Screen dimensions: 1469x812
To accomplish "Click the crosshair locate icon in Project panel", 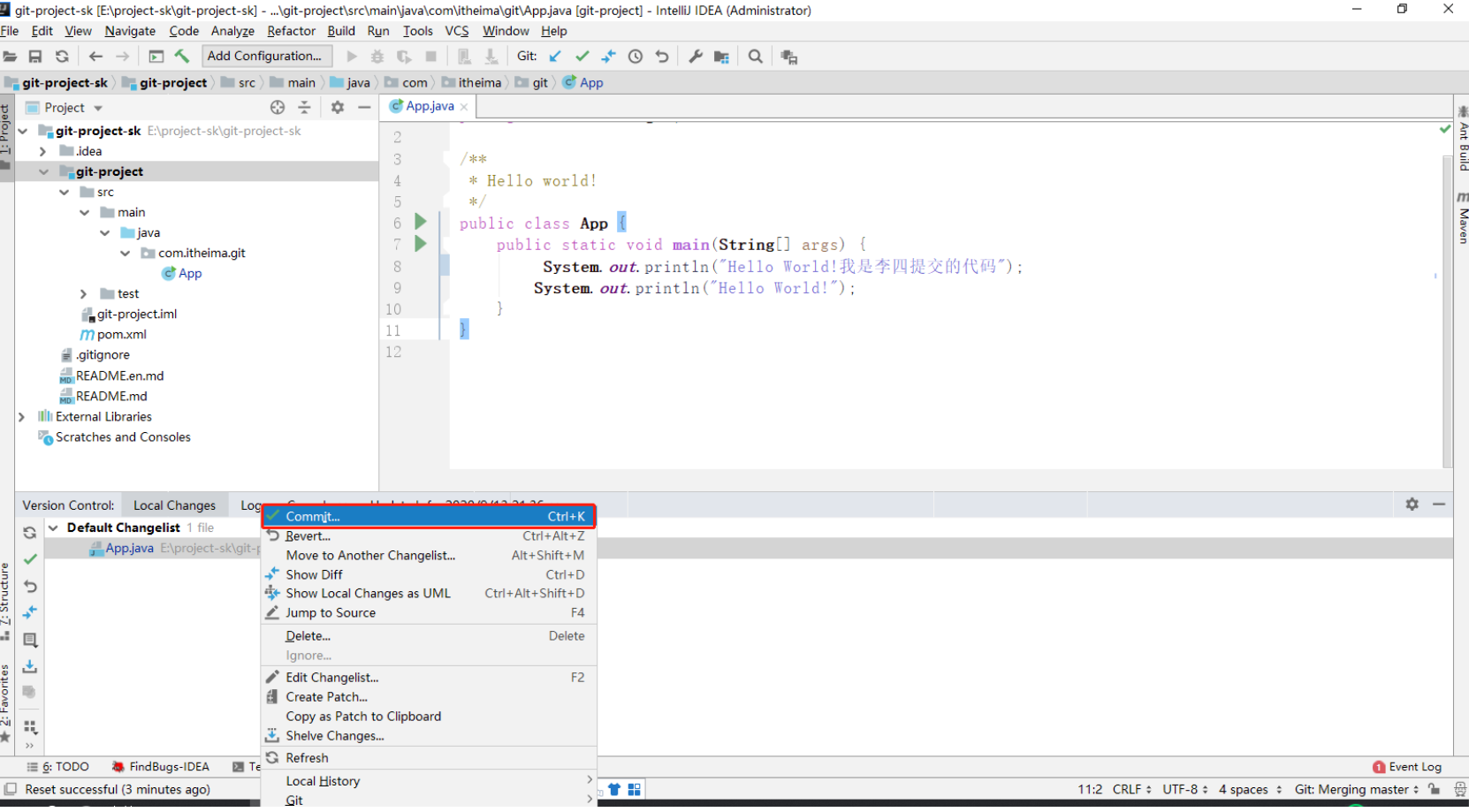I will (x=278, y=108).
